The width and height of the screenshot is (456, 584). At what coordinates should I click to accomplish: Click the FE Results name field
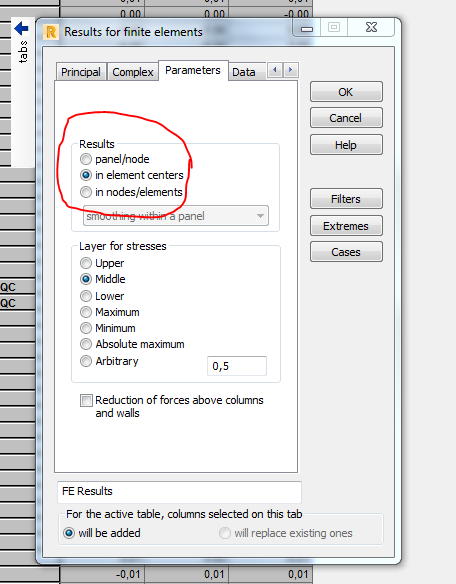click(179, 492)
